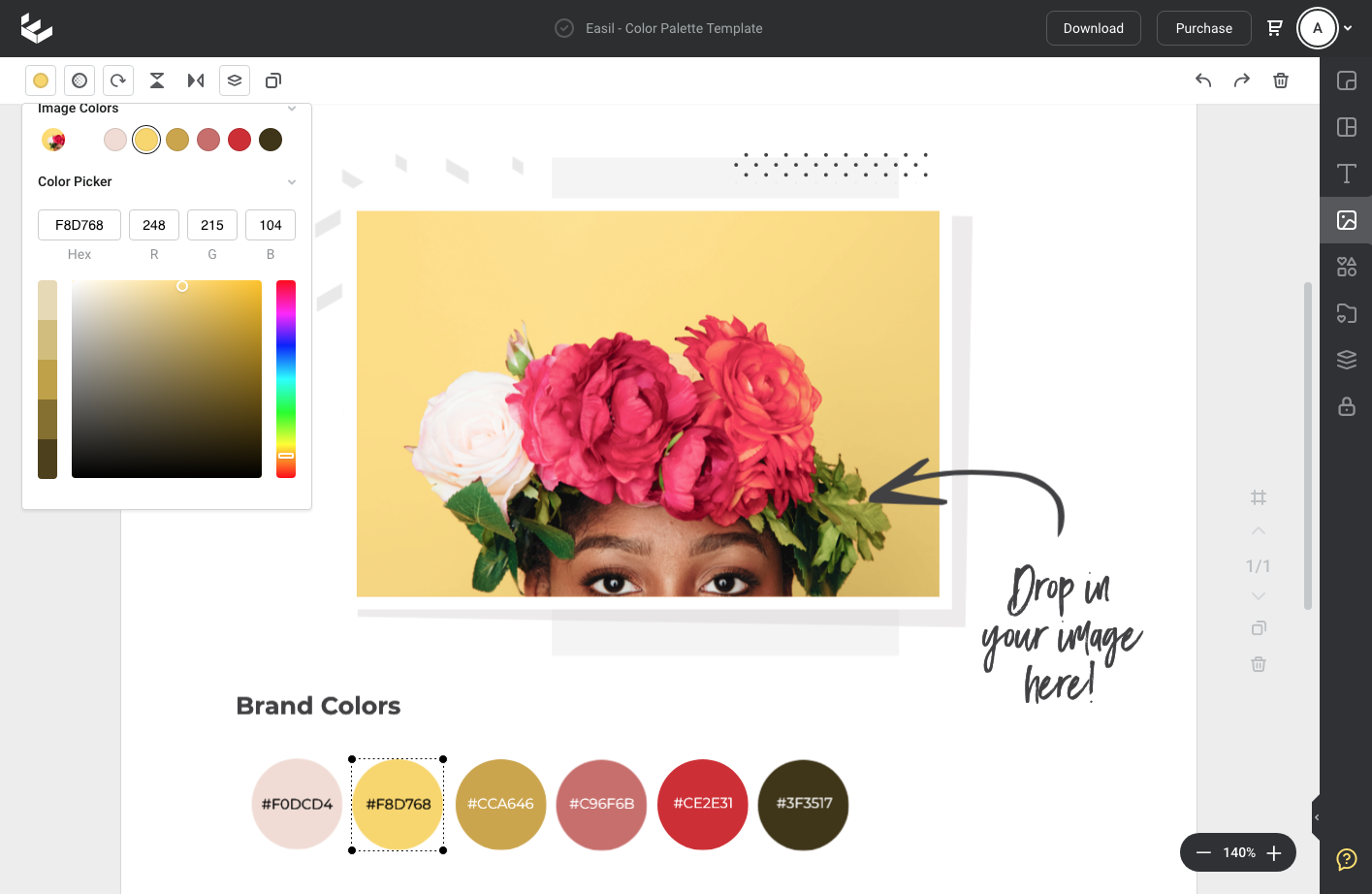1372x894 pixels.
Task: Click the lock icon in the sidebar
Action: pos(1346,406)
